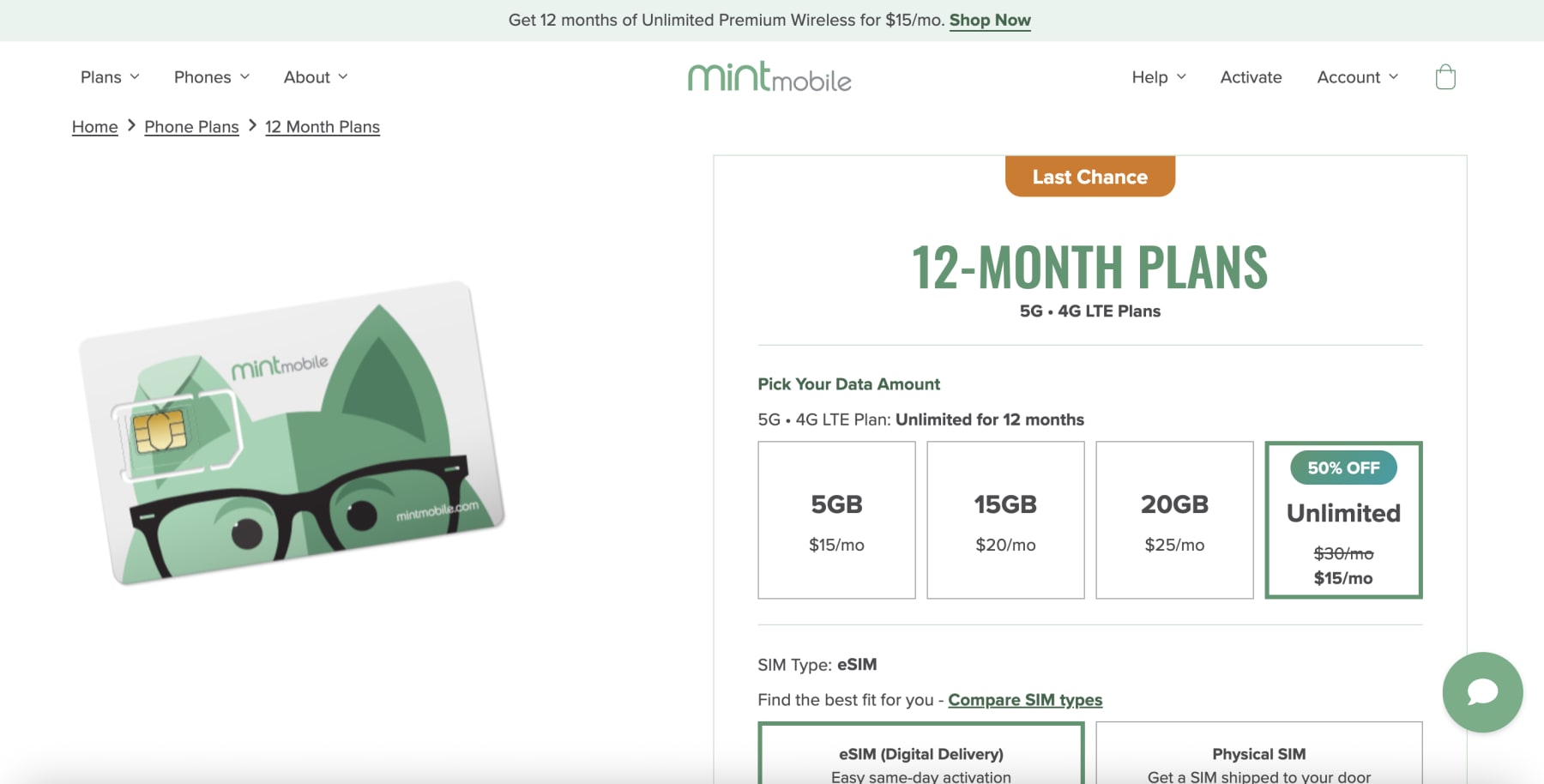
Task: Select the 5GB data plan
Action: click(836, 520)
